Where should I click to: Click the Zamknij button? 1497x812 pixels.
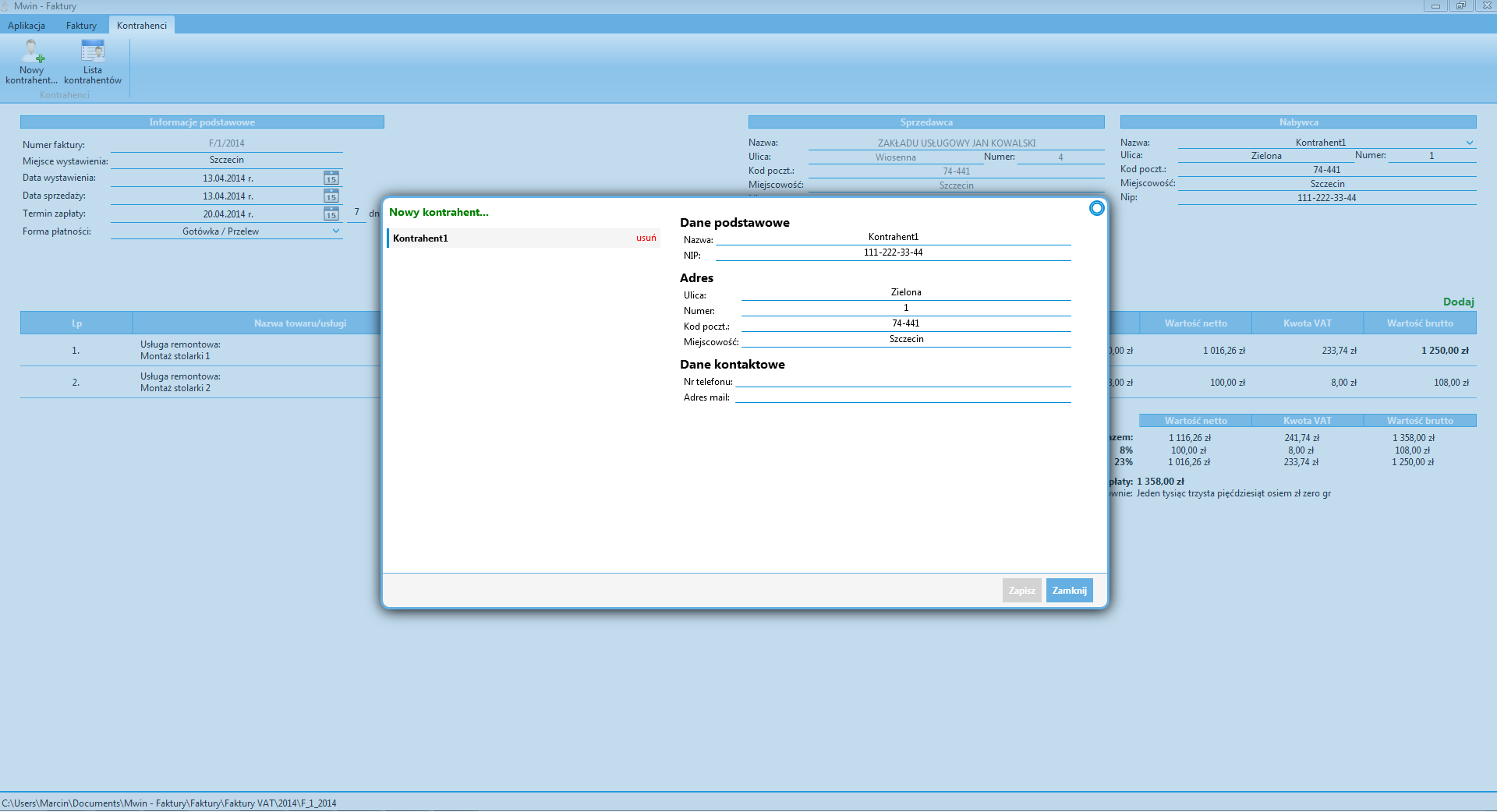tap(1069, 591)
